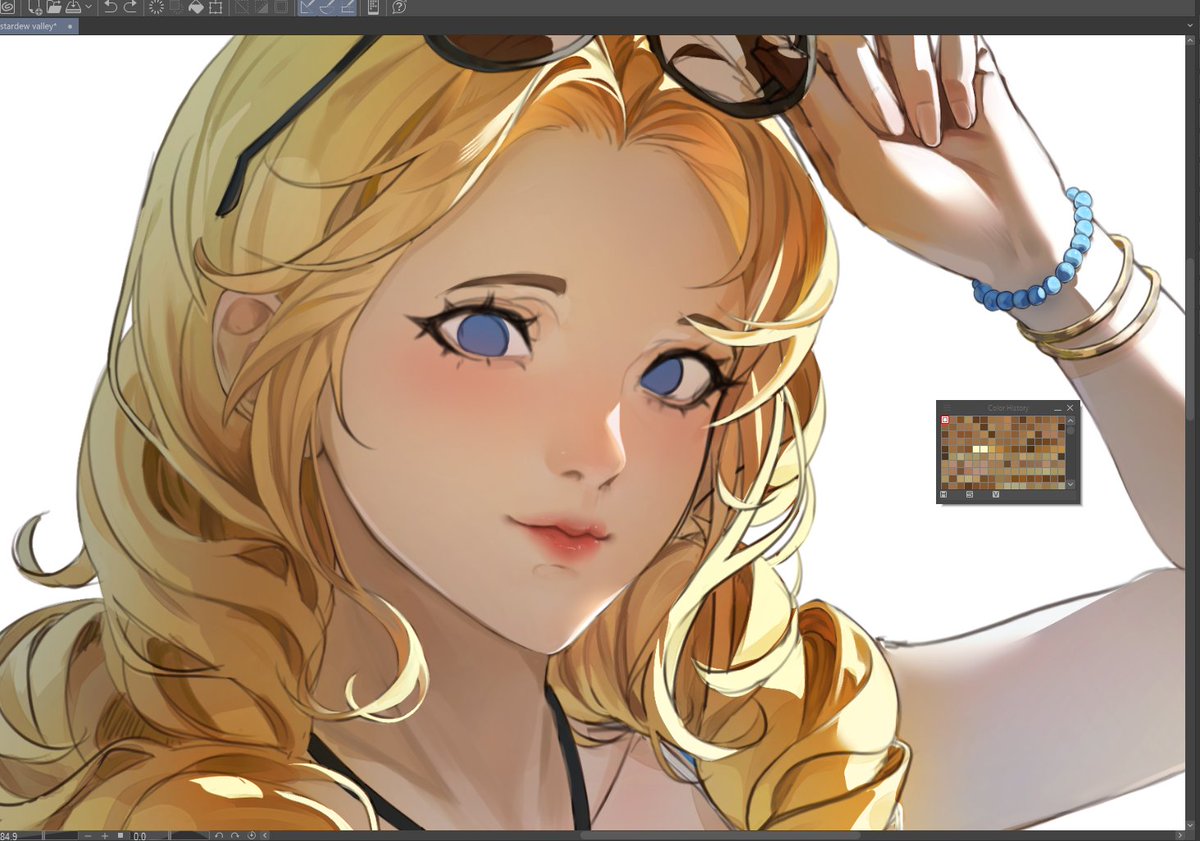The height and width of the screenshot is (841, 1200).
Task: Fill selection with the bucket icon
Action: click(196, 7)
